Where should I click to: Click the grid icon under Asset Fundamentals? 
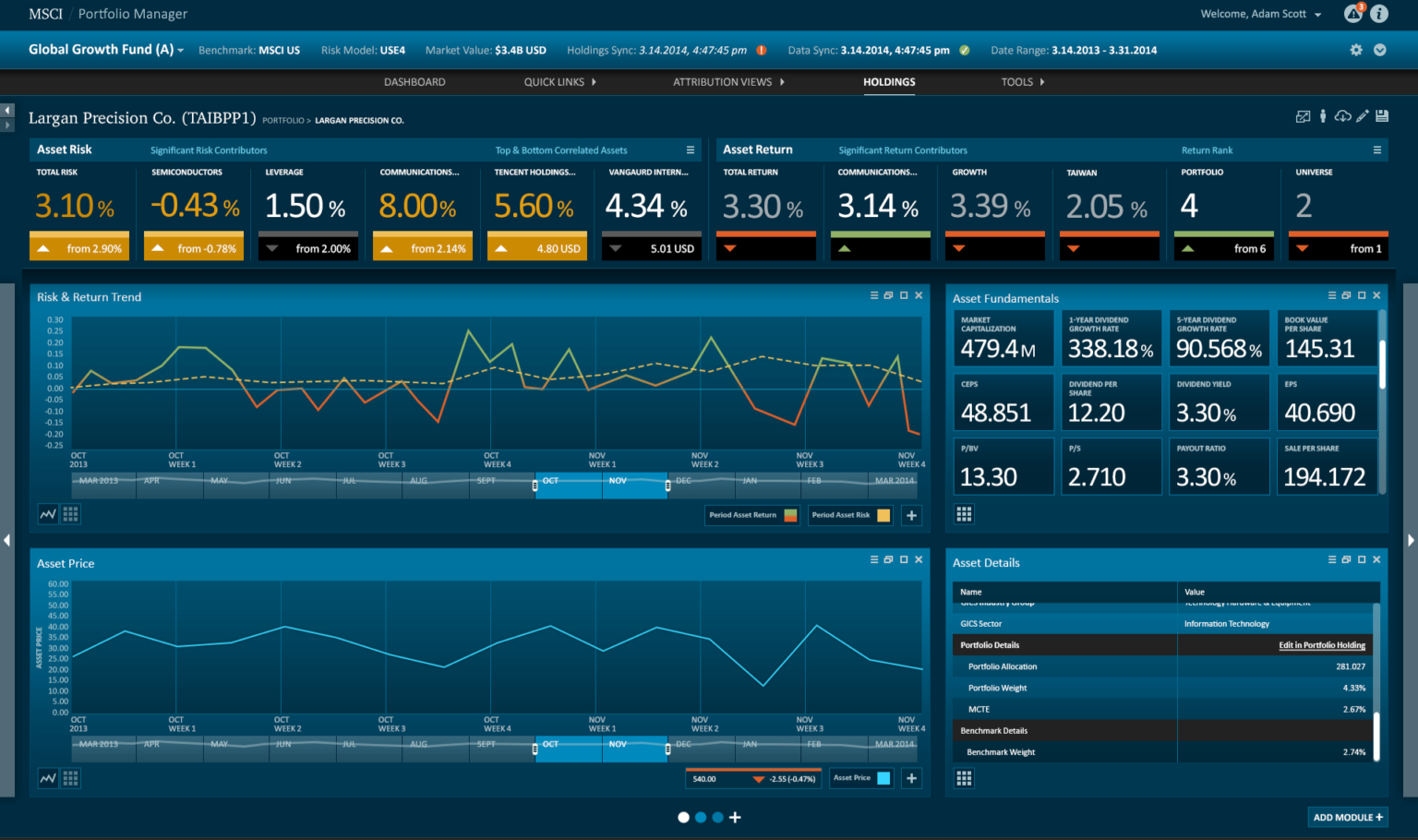pyautogui.click(x=964, y=514)
